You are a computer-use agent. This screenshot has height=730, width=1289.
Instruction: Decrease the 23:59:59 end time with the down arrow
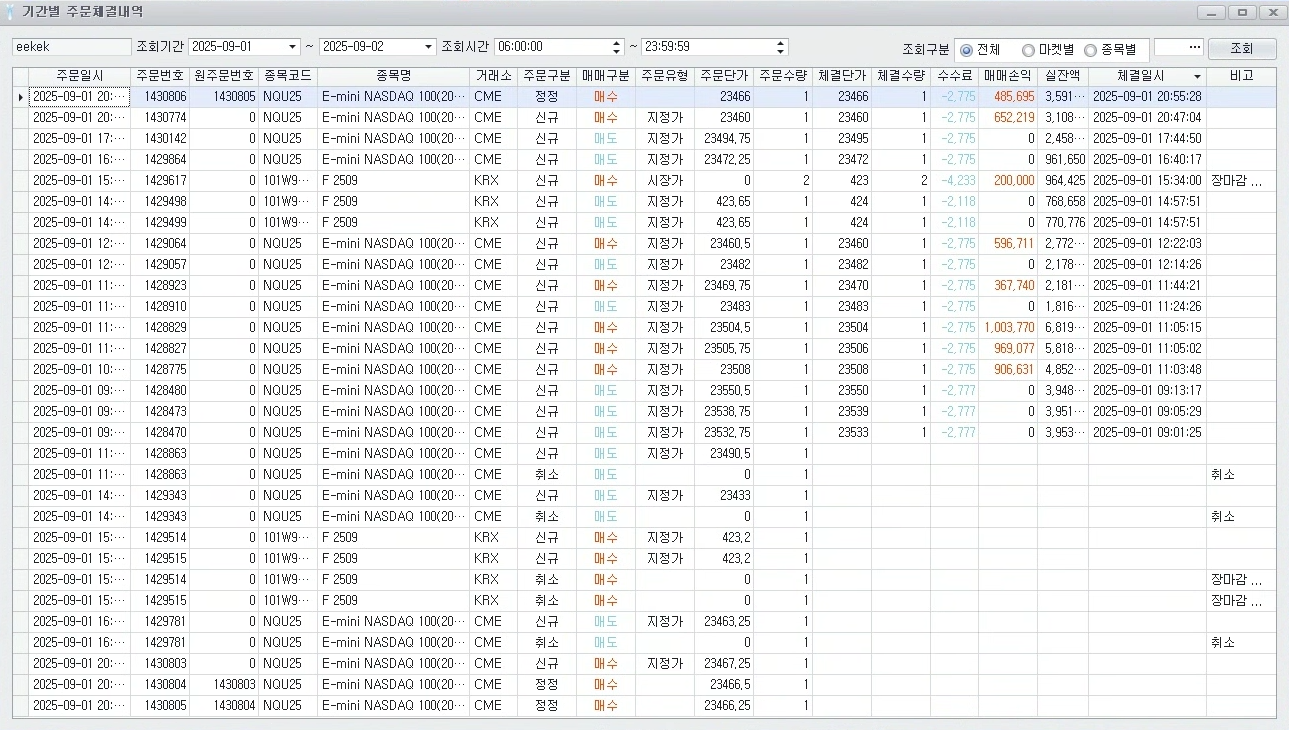click(781, 51)
